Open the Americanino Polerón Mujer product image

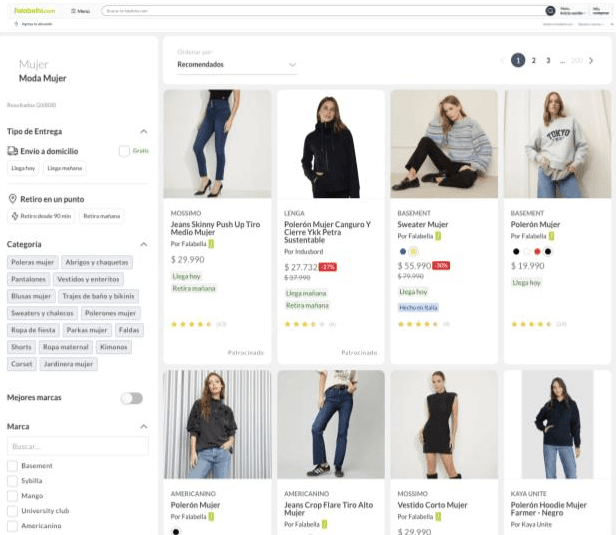pos(217,424)
